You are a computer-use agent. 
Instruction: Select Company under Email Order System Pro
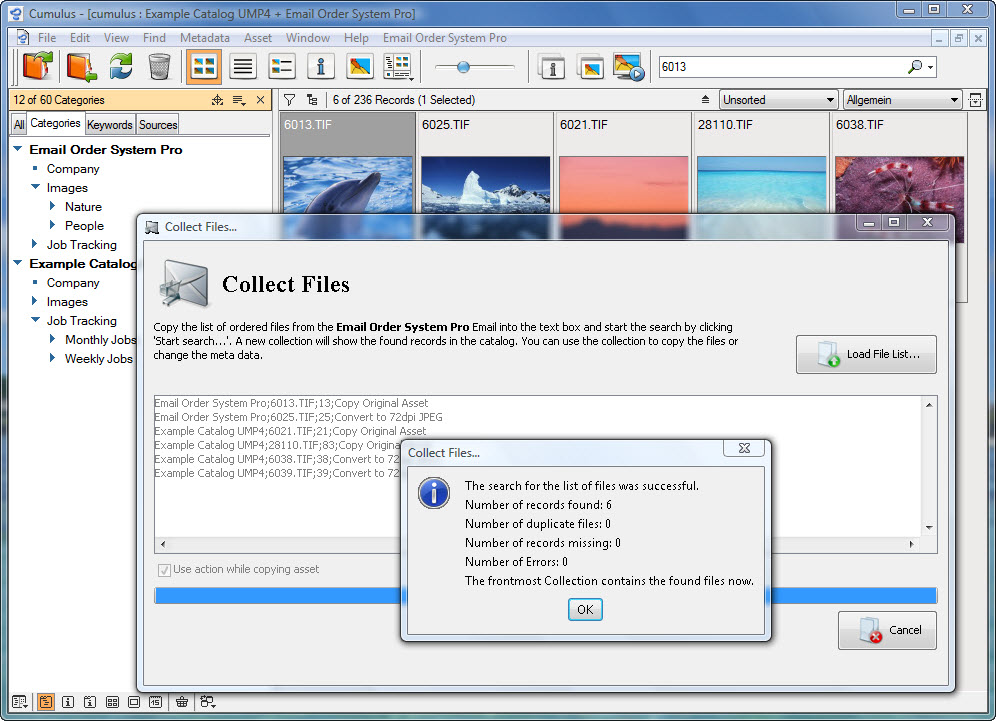click(73, 169)
